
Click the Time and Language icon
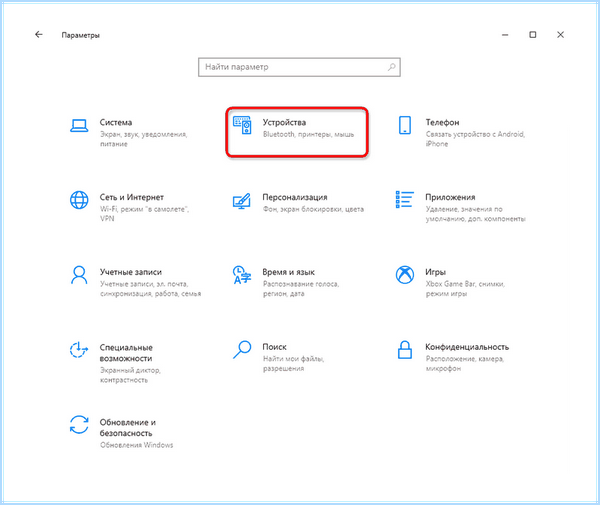[x=242, y=275]
